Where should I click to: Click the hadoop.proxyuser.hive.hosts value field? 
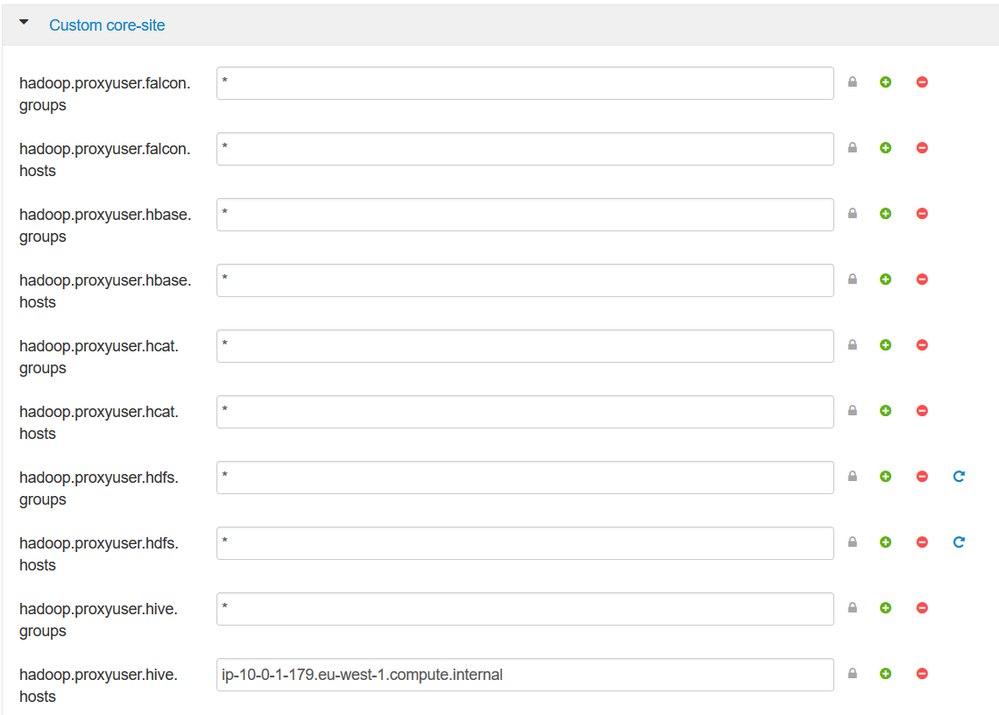coord(524,674)
